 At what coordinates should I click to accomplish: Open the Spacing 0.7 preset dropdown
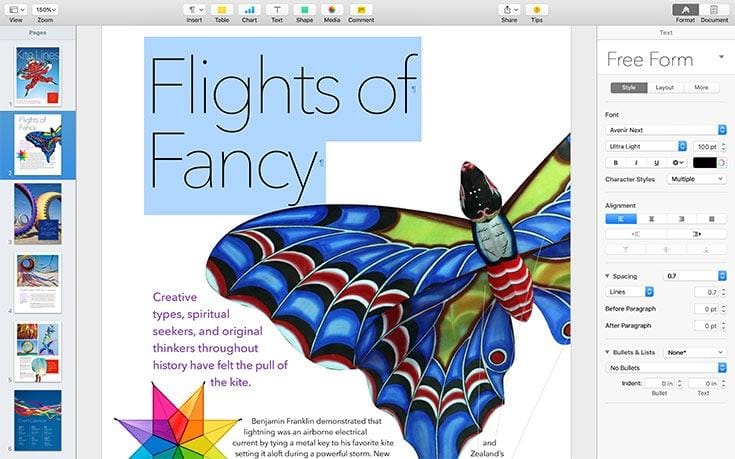(695, 276)
